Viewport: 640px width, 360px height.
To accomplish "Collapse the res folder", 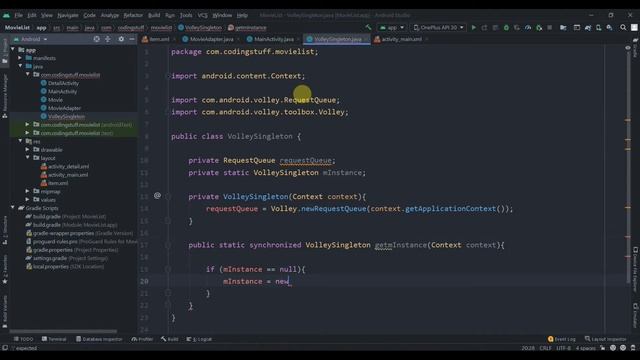I will pyautogui.click(x=20, y=141).
